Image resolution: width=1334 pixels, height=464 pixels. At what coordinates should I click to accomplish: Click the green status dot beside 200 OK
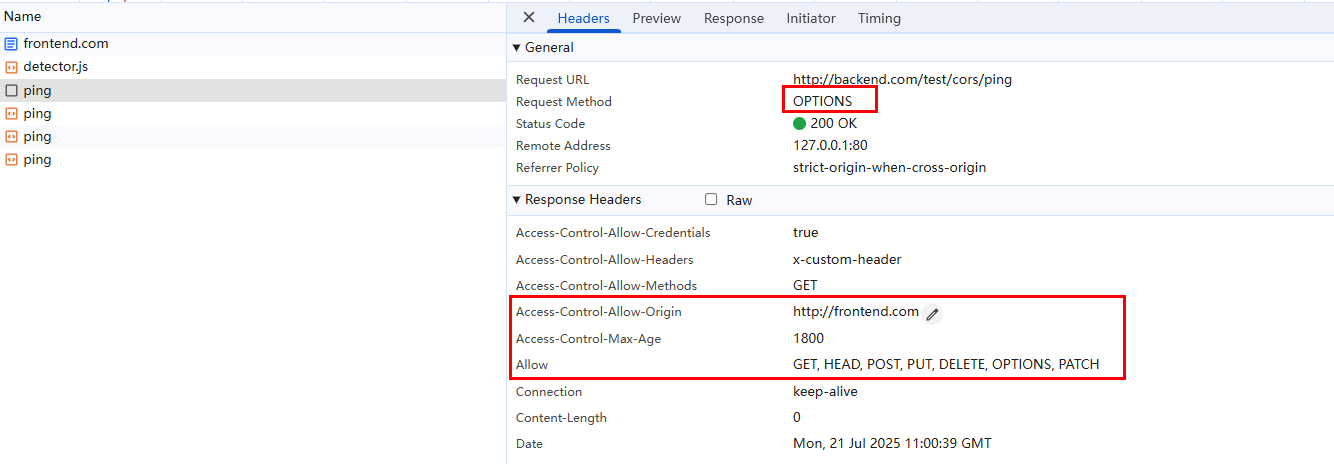[x=799, y=124]
